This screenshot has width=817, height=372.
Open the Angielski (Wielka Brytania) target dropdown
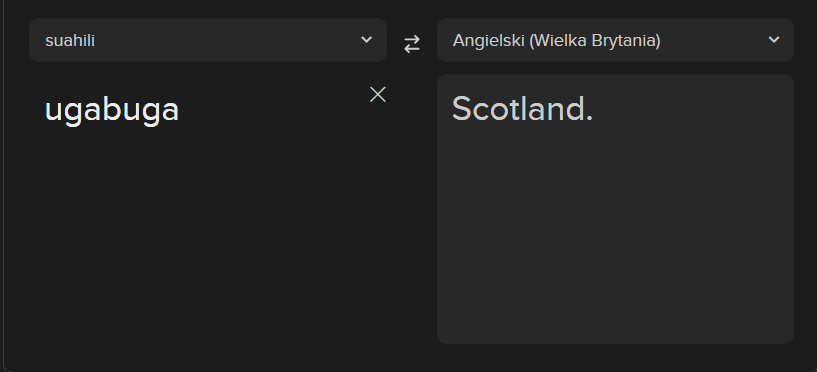click(x=615, y=40)
